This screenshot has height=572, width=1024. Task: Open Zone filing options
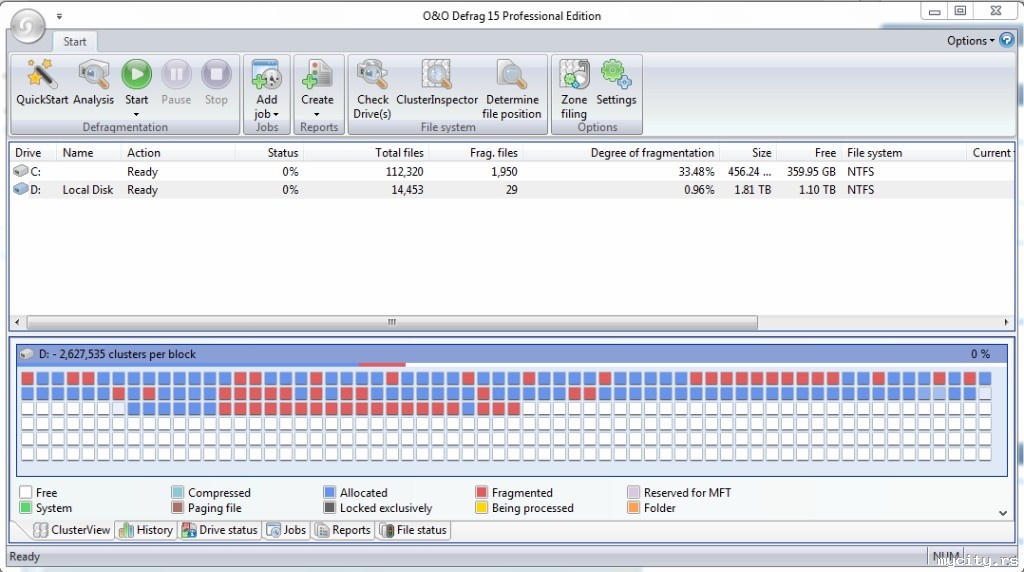point(574,74)
